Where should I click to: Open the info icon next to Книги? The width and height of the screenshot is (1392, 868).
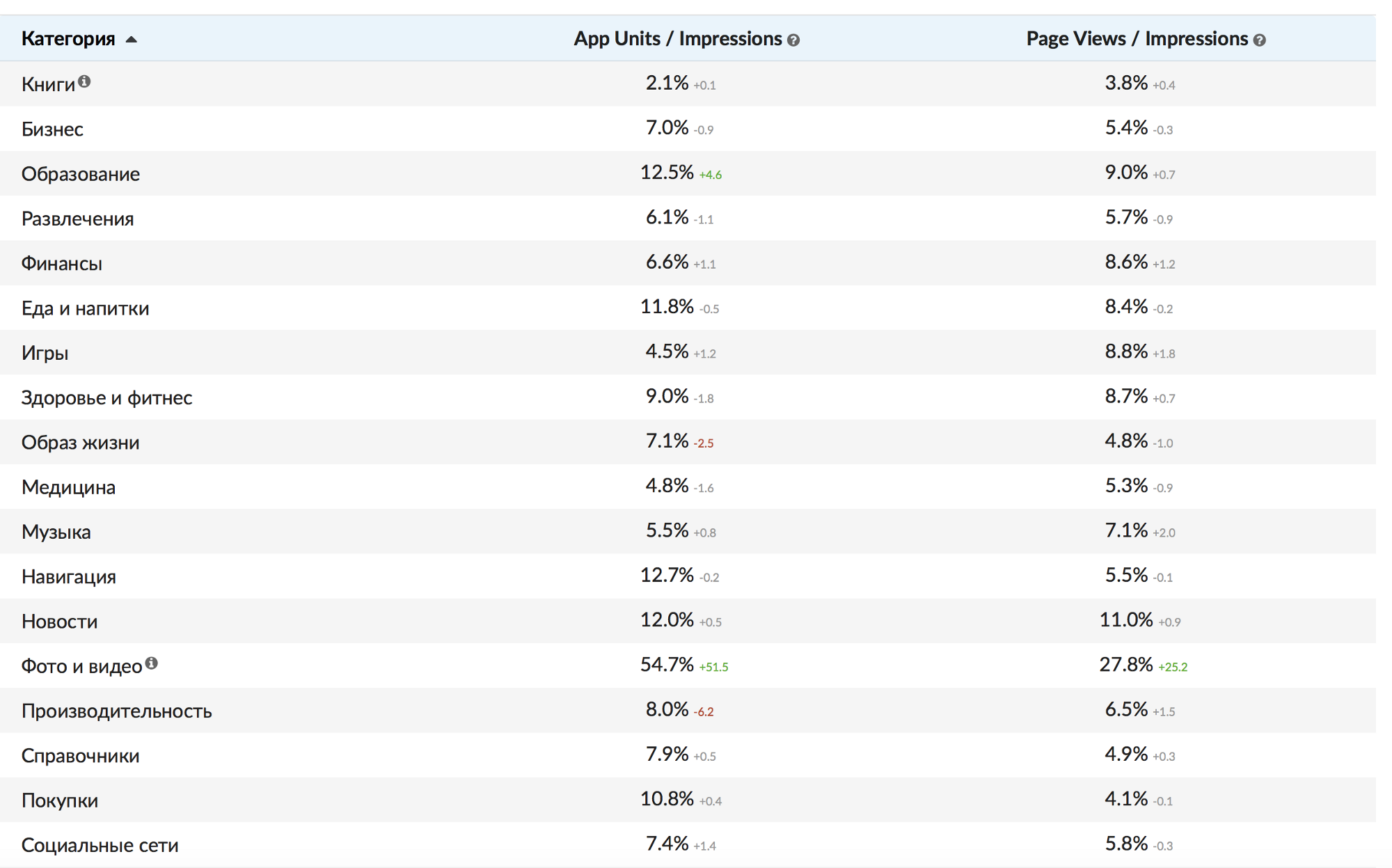(x=84, y=81)
